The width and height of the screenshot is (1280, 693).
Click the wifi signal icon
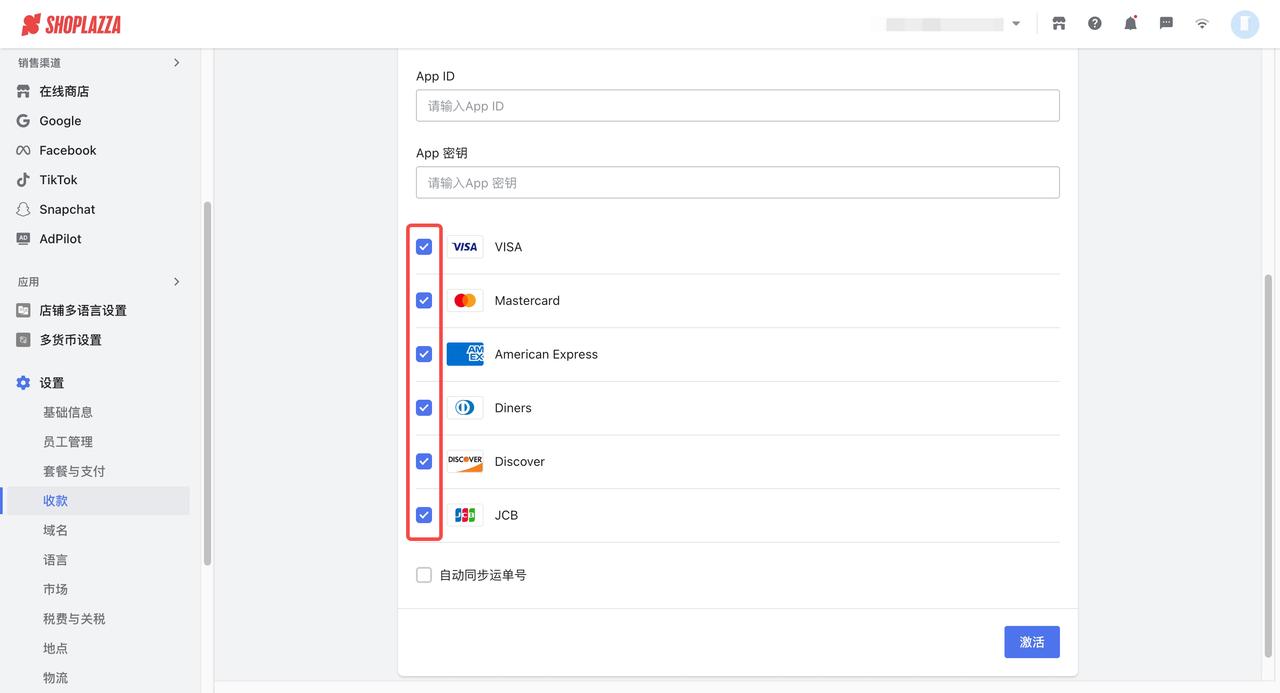[x=1202, y=24]
